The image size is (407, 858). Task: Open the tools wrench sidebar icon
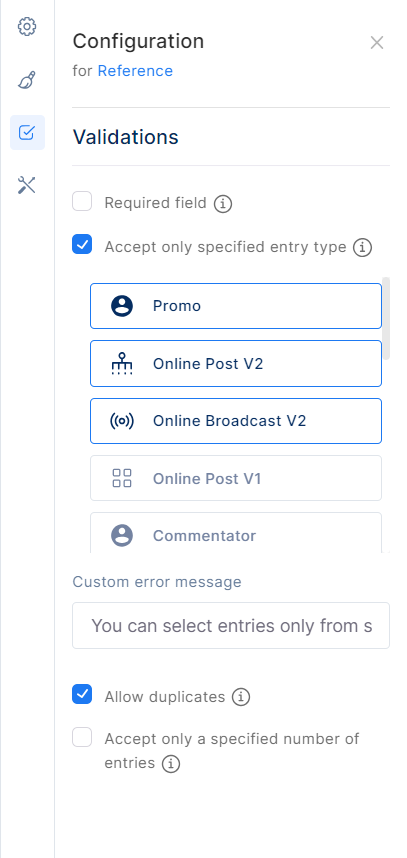coord(27,185)
